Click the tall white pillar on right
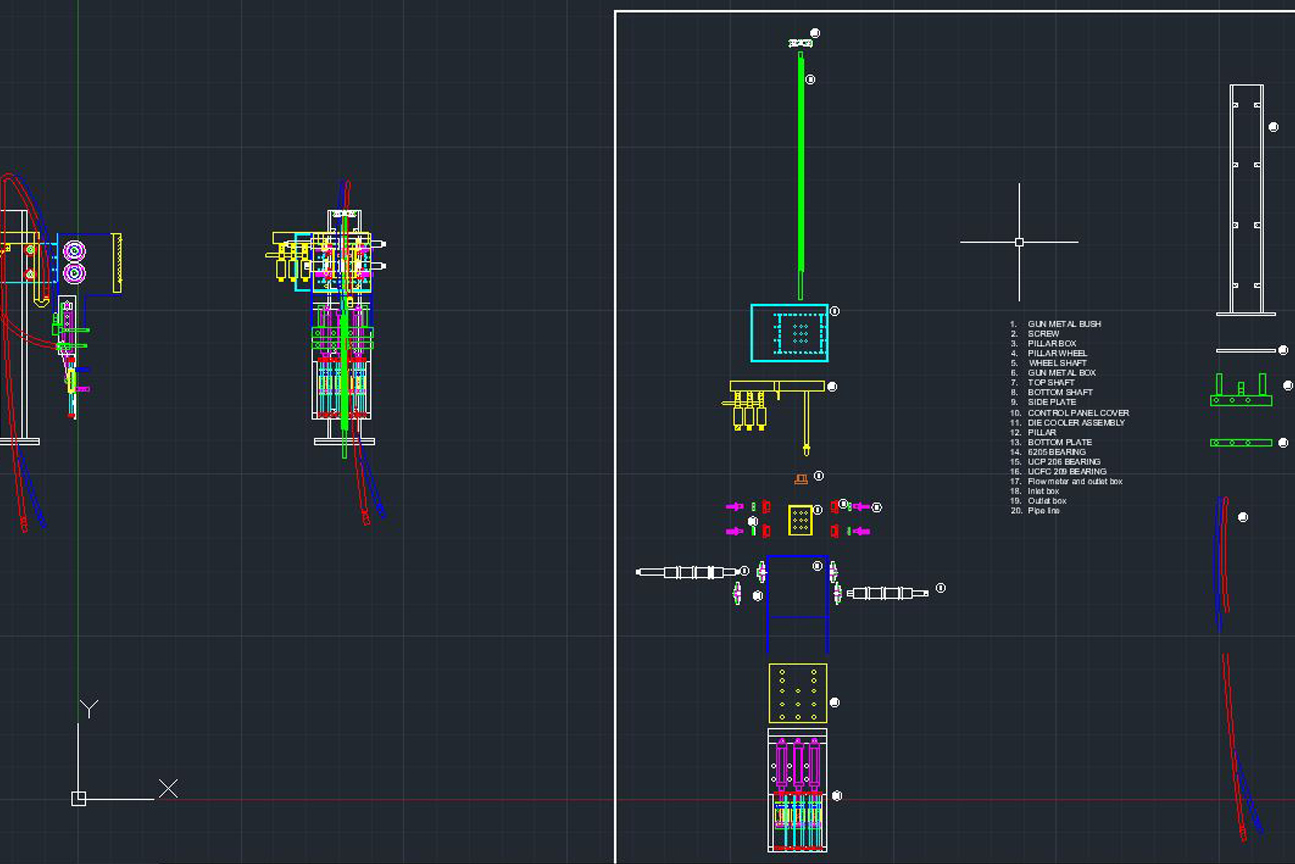 coord(1245,200)
